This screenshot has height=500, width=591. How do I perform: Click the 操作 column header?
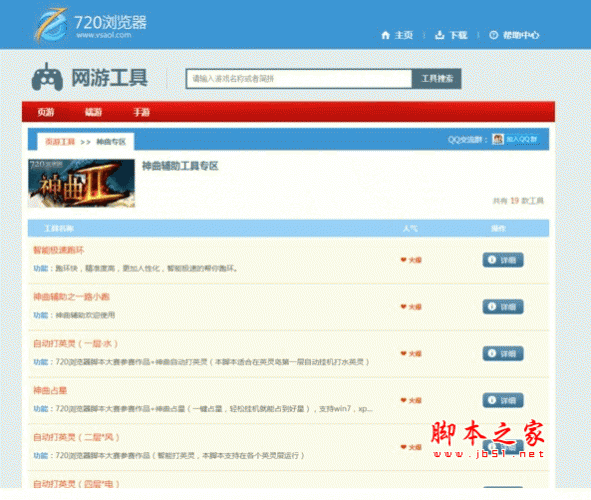point(498,228)
